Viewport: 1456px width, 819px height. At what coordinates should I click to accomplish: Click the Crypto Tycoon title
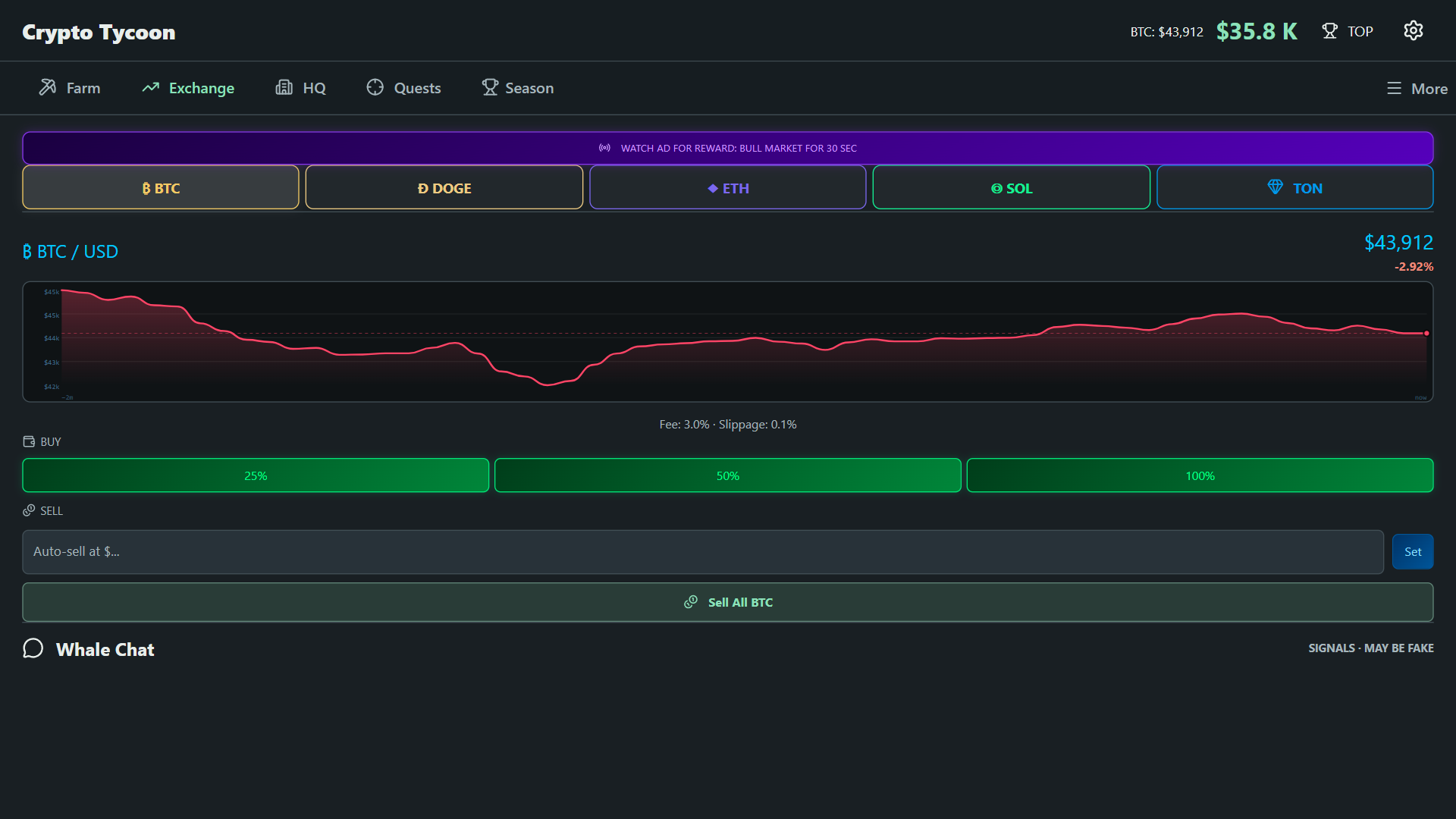click(x=99, y=32)
